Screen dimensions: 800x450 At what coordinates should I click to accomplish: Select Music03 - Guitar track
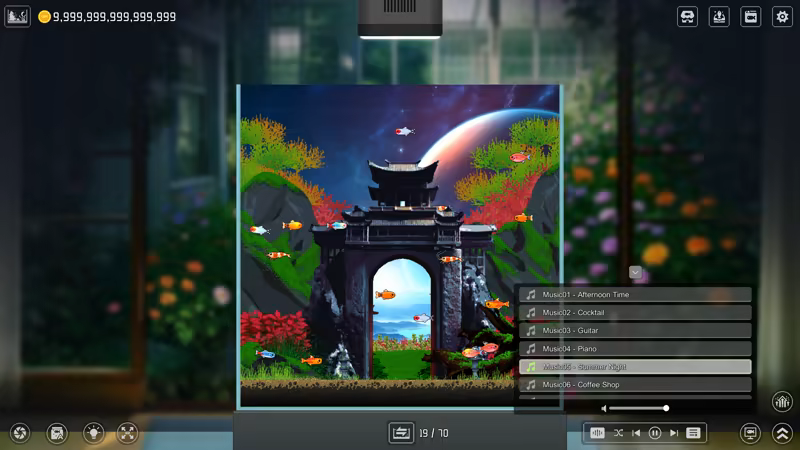pyautogui.click(x=635, y=331)
